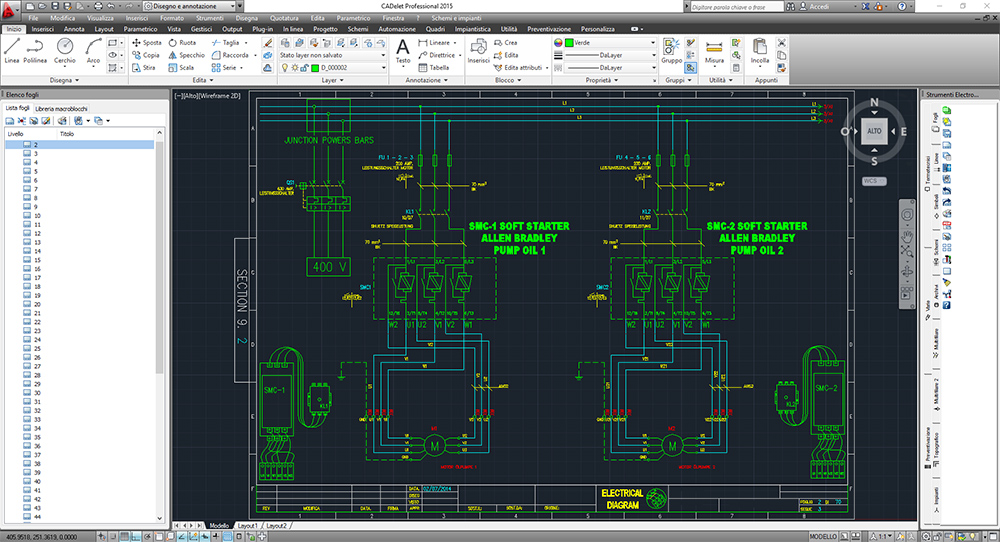Image resolution: width=1000 pixels, height=542 pixels.
Task: Activate the Polilinea tool
Action: click(x=35, y=51)
